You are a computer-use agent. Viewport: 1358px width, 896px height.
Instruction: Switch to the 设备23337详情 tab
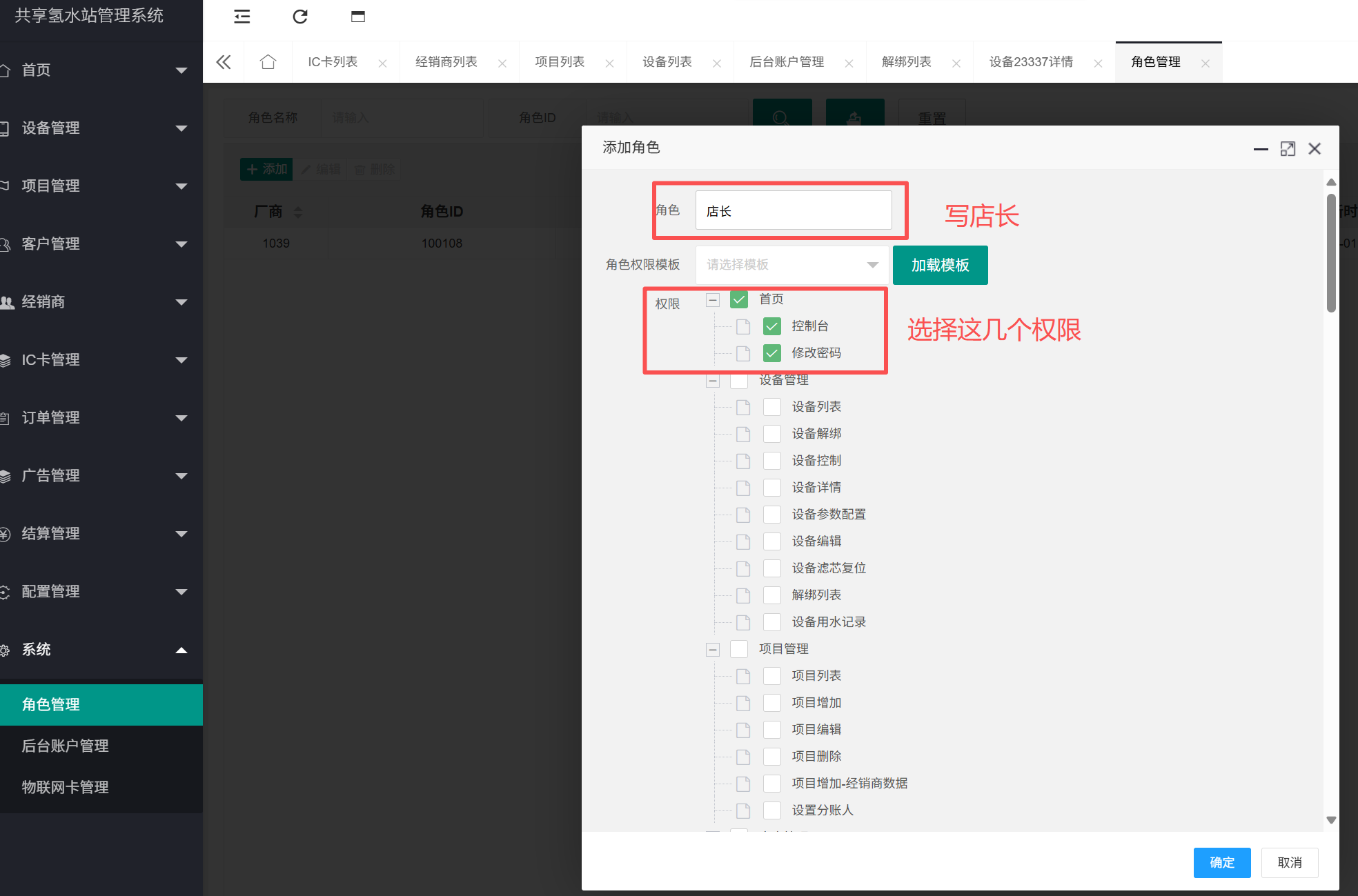(1031, 62)
